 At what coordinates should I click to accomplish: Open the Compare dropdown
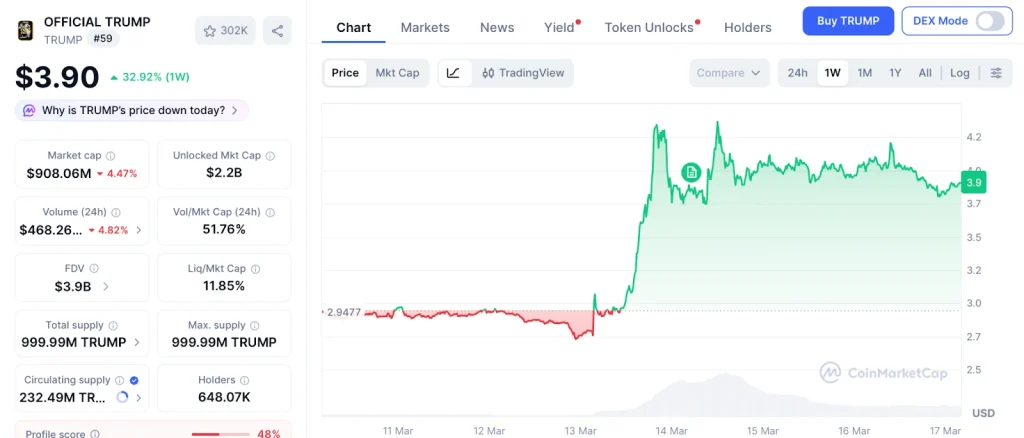[x=729, y=73]
